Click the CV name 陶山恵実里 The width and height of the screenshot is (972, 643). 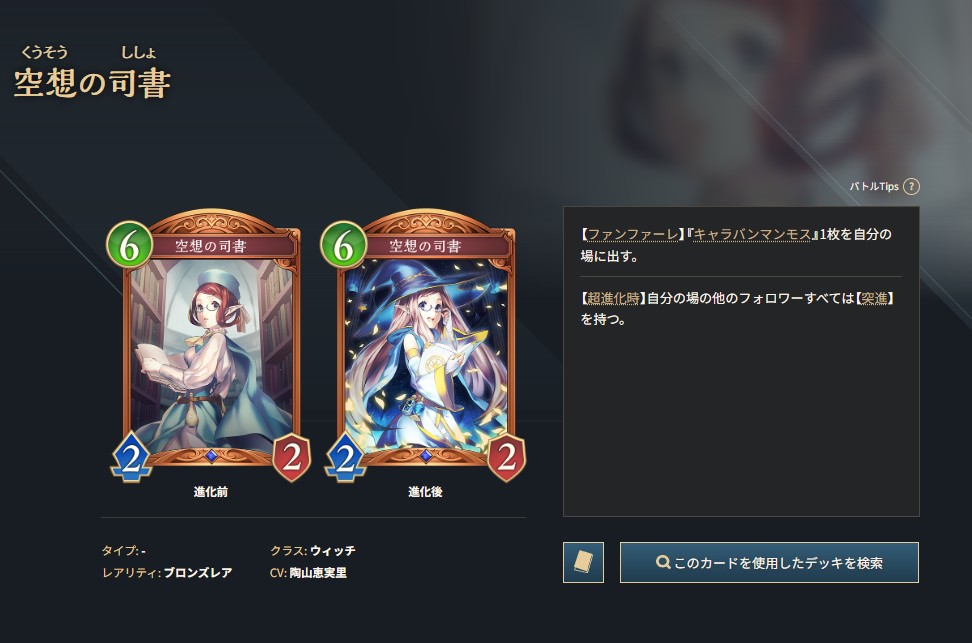318,573
